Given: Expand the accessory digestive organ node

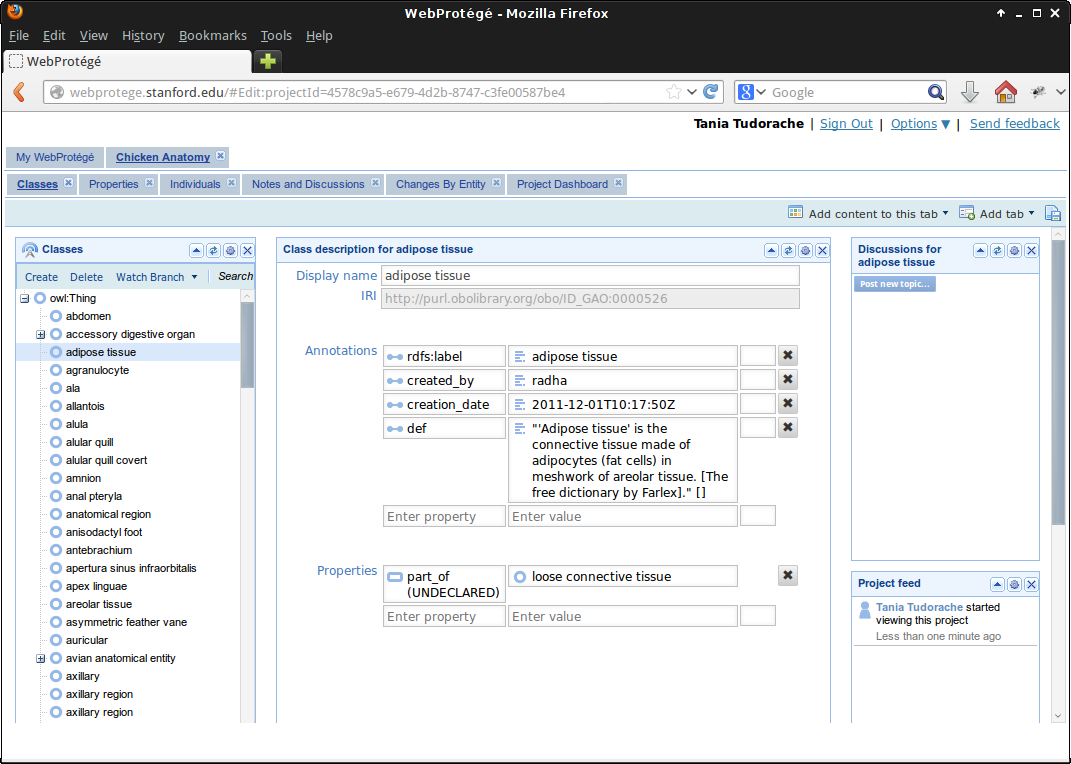Looking at the screenshot, I should click(x=40, y=335).
